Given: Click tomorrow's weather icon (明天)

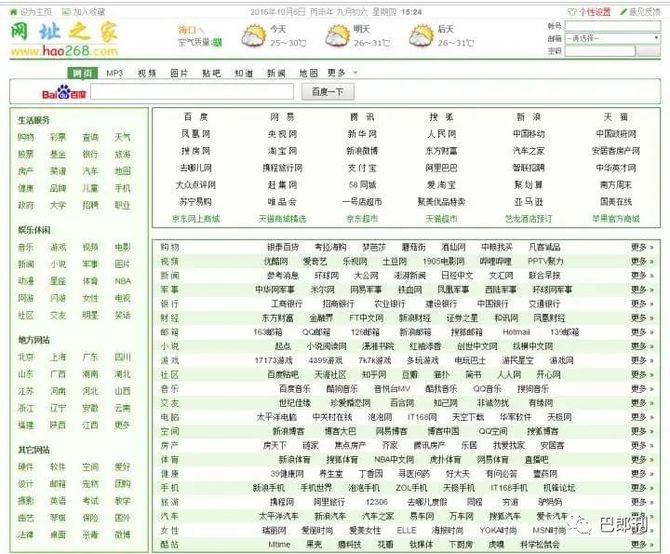Looking at the screenshot, I should pyautogui.click(x=337, y=36).
